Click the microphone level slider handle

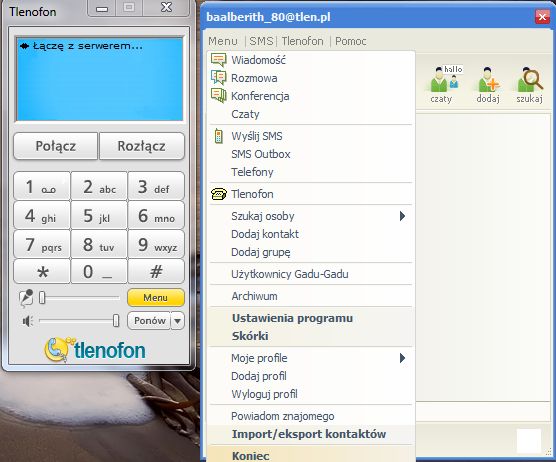[x=42, y=298]
